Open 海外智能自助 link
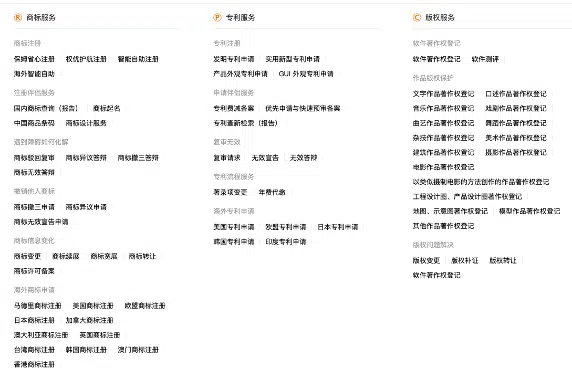572x379 pixels. pos(34,74)
